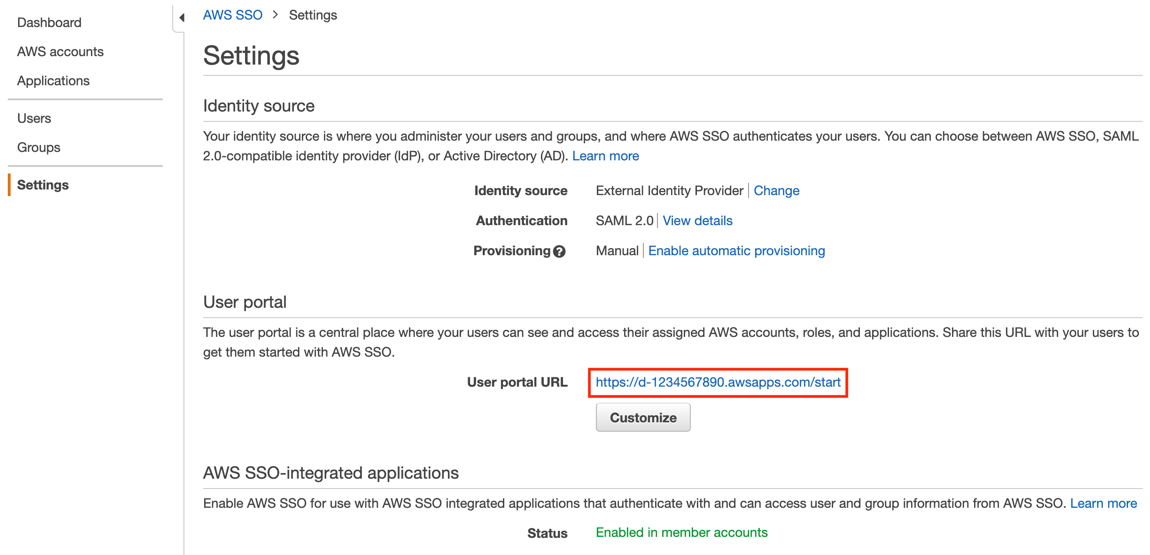
Task: Click the 'Identity source' section heading
Action: 259,106
